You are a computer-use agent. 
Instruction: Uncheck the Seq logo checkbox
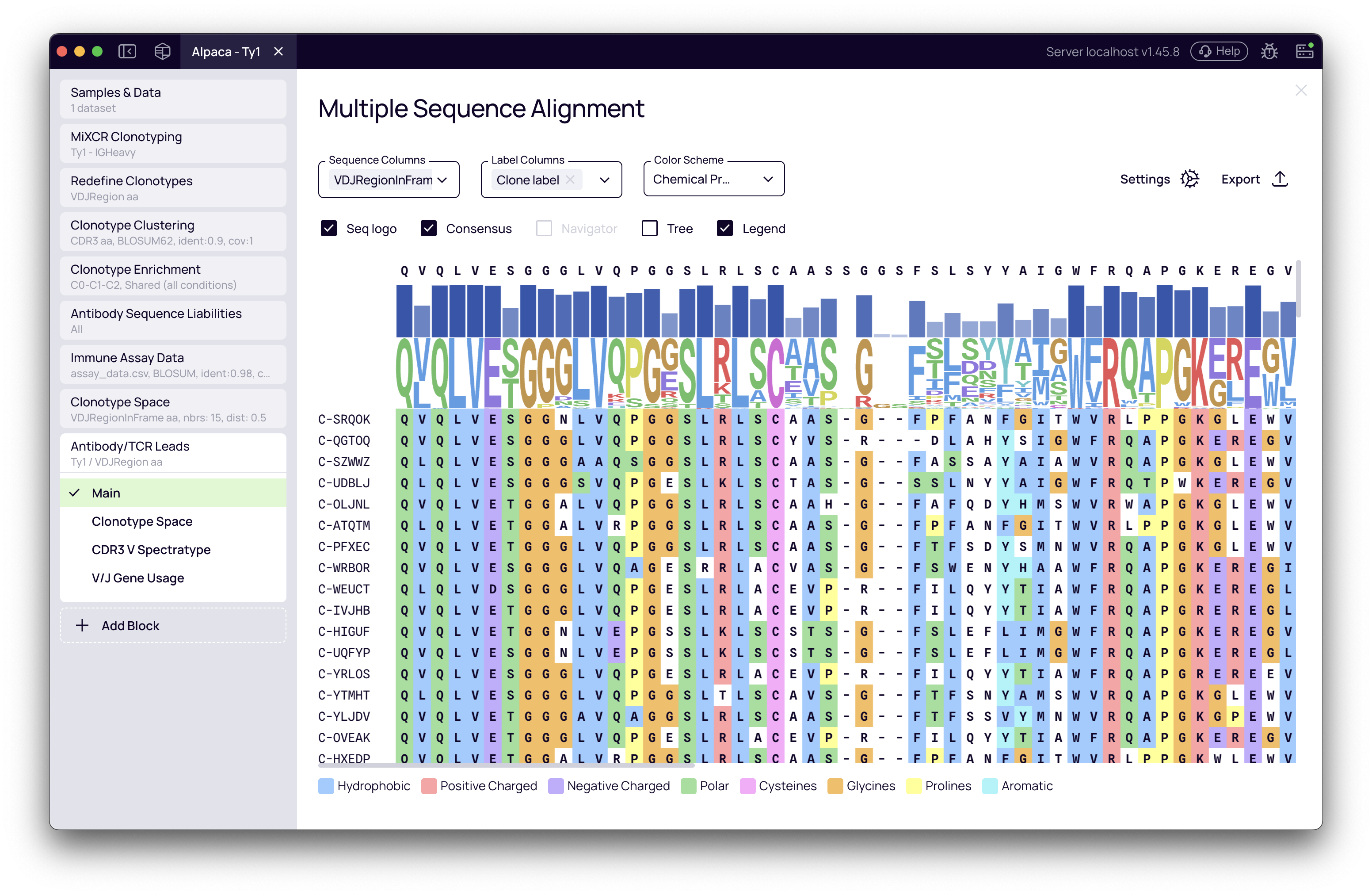[x=328, y=228]
